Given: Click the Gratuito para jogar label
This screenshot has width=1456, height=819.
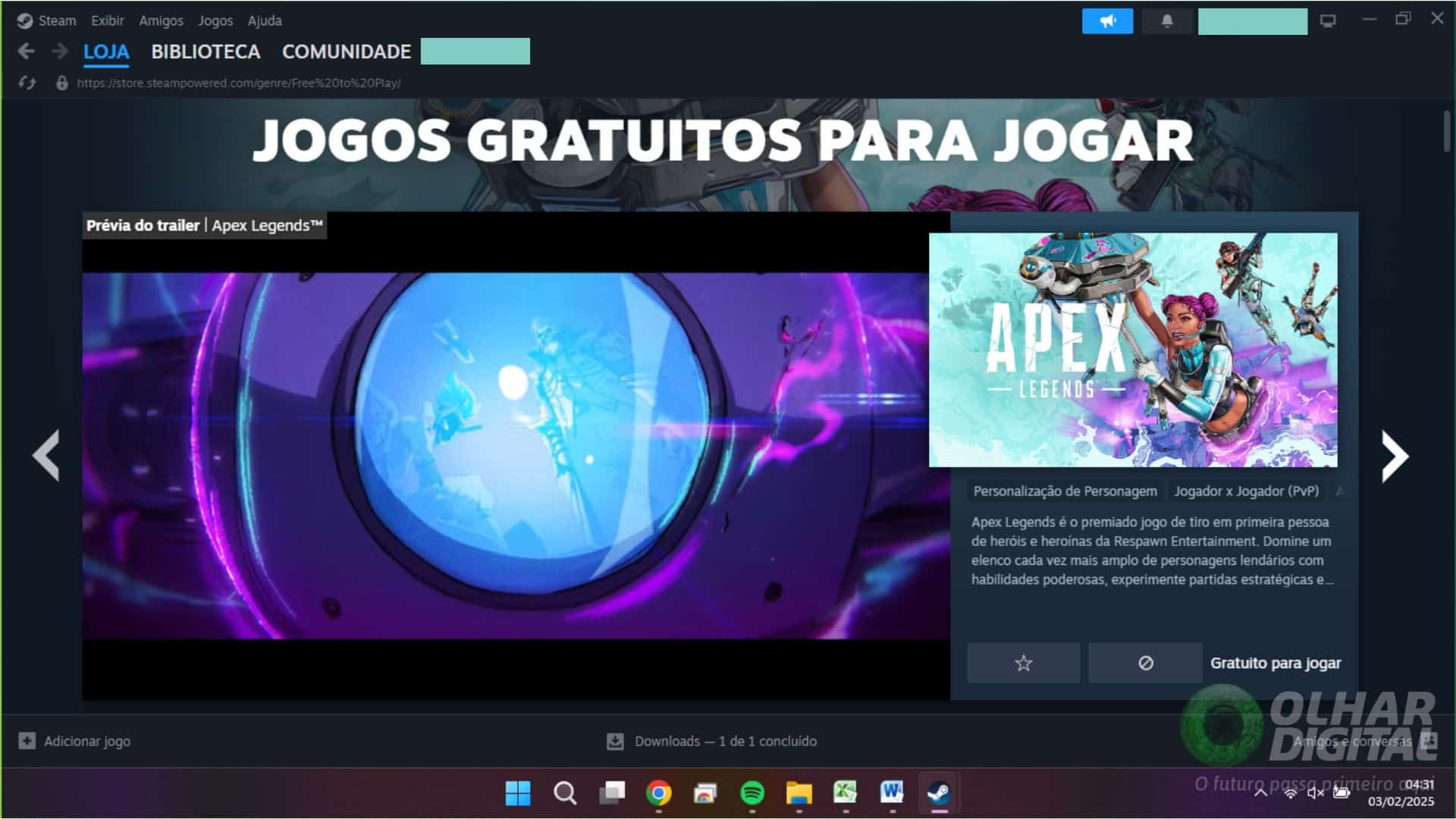Looking at the screenshot, I should tap(1276, 663).
